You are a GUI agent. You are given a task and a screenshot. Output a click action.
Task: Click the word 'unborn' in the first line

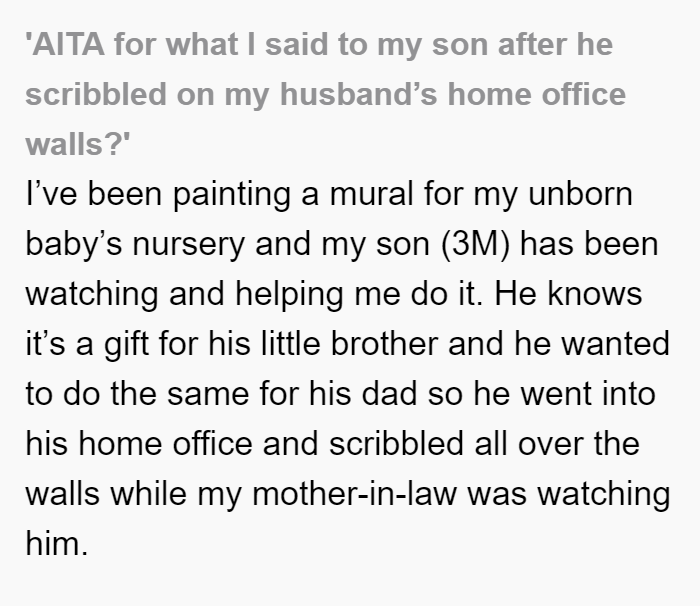point(580,194)
